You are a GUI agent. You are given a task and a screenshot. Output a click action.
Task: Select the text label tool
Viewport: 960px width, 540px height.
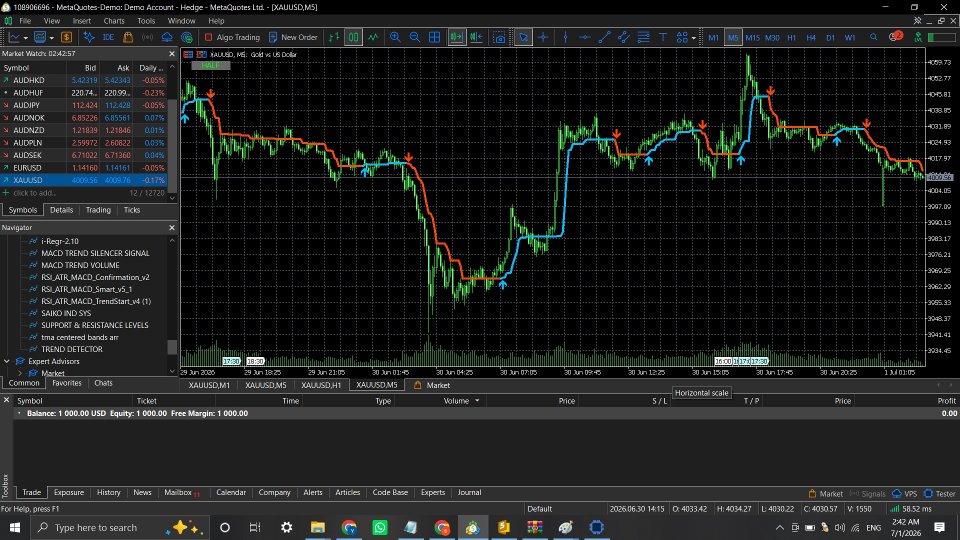(662, 37)
